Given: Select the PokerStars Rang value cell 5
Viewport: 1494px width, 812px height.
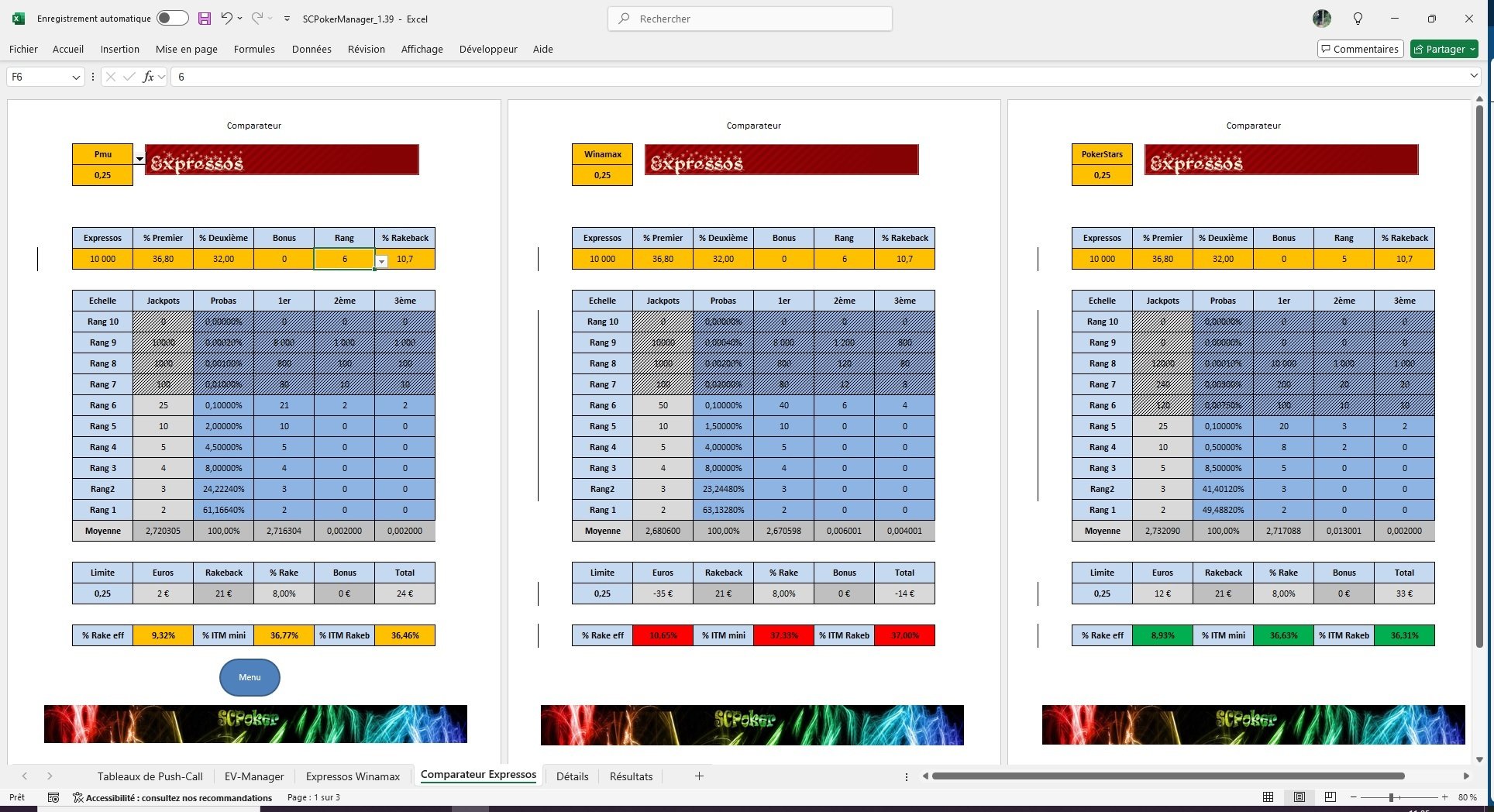Looking at the screenshot, I should tap(1344, 259).
